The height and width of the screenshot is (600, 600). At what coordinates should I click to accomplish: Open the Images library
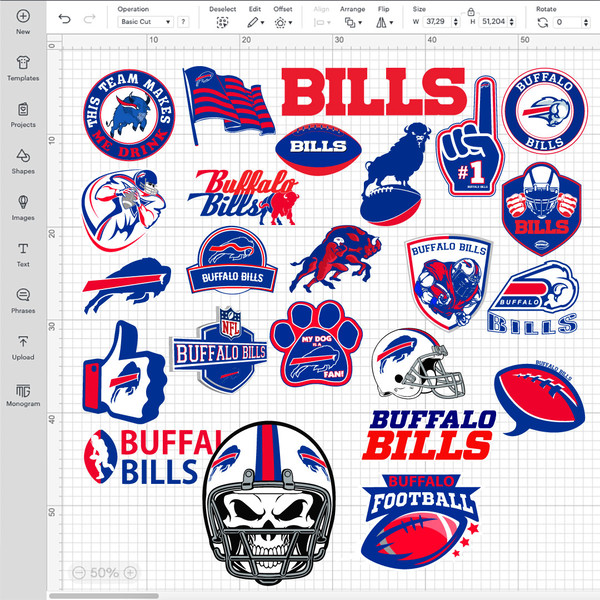point(23,203)
